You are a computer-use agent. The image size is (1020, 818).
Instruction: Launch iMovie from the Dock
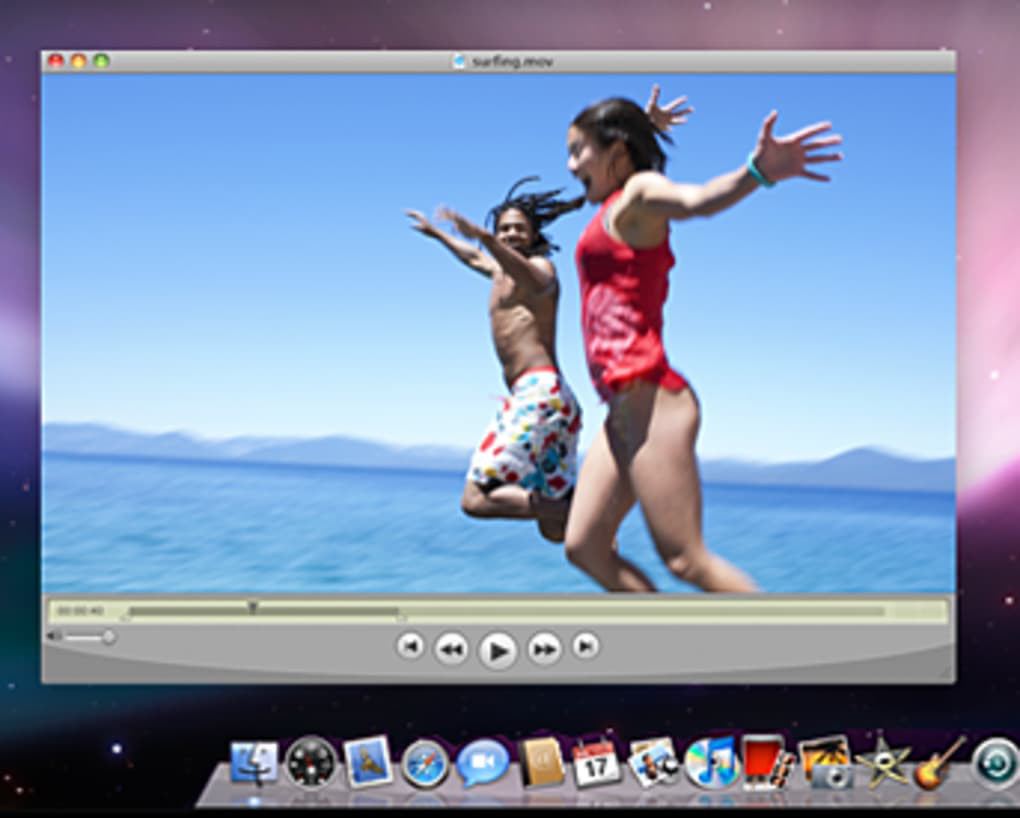[882, 761]
